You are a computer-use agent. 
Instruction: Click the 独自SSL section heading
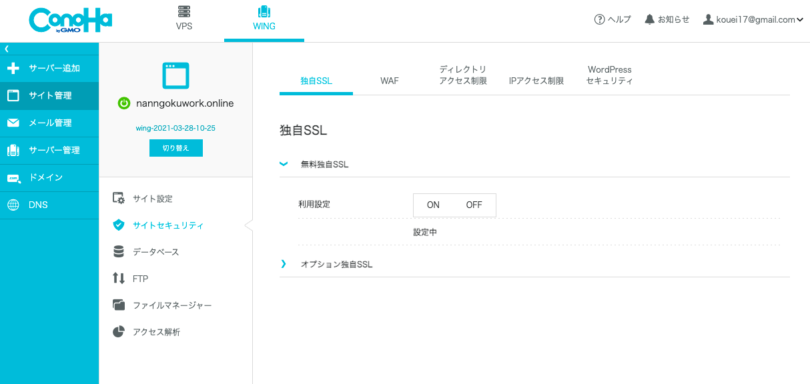tap(303, 131)
